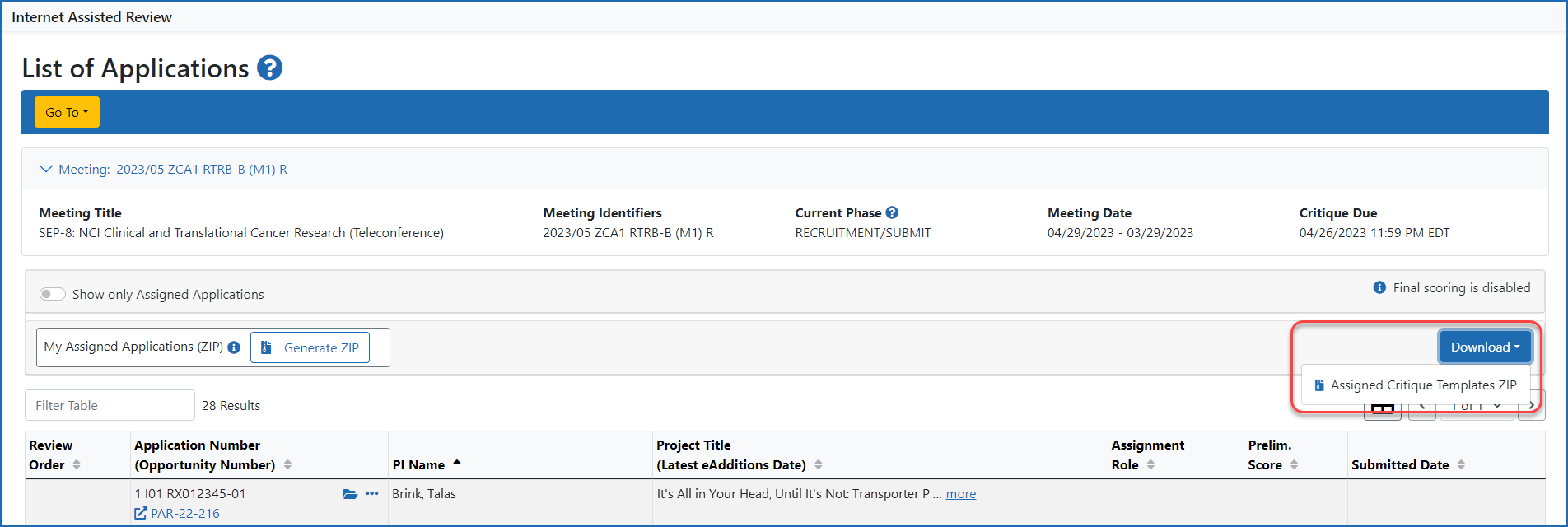
Task: Collapse the Download dropdown button
Action: tap(1485, 347)
